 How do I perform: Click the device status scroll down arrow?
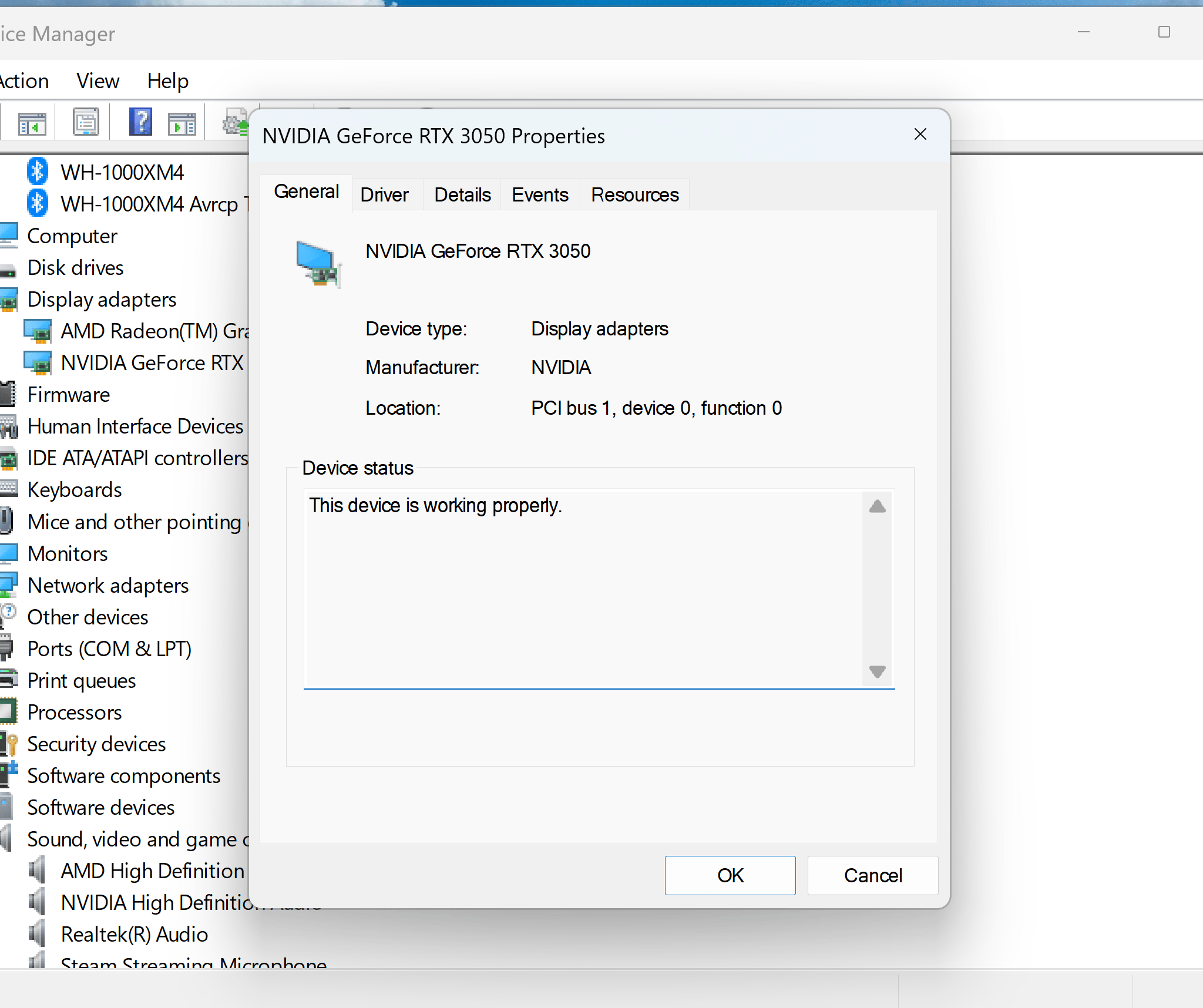coord(877,671)
